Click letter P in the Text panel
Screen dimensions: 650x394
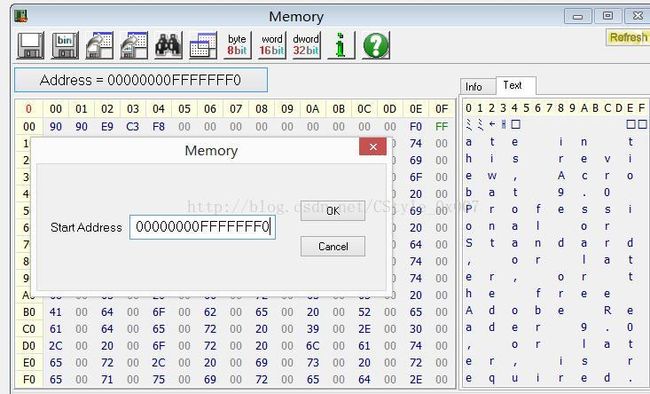[469, 209]
